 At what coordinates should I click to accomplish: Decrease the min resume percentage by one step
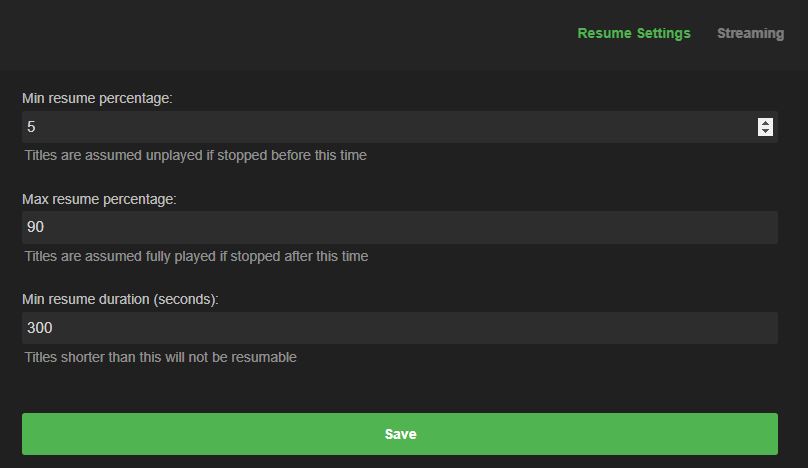pyautogui.click(x=765, y=131)
